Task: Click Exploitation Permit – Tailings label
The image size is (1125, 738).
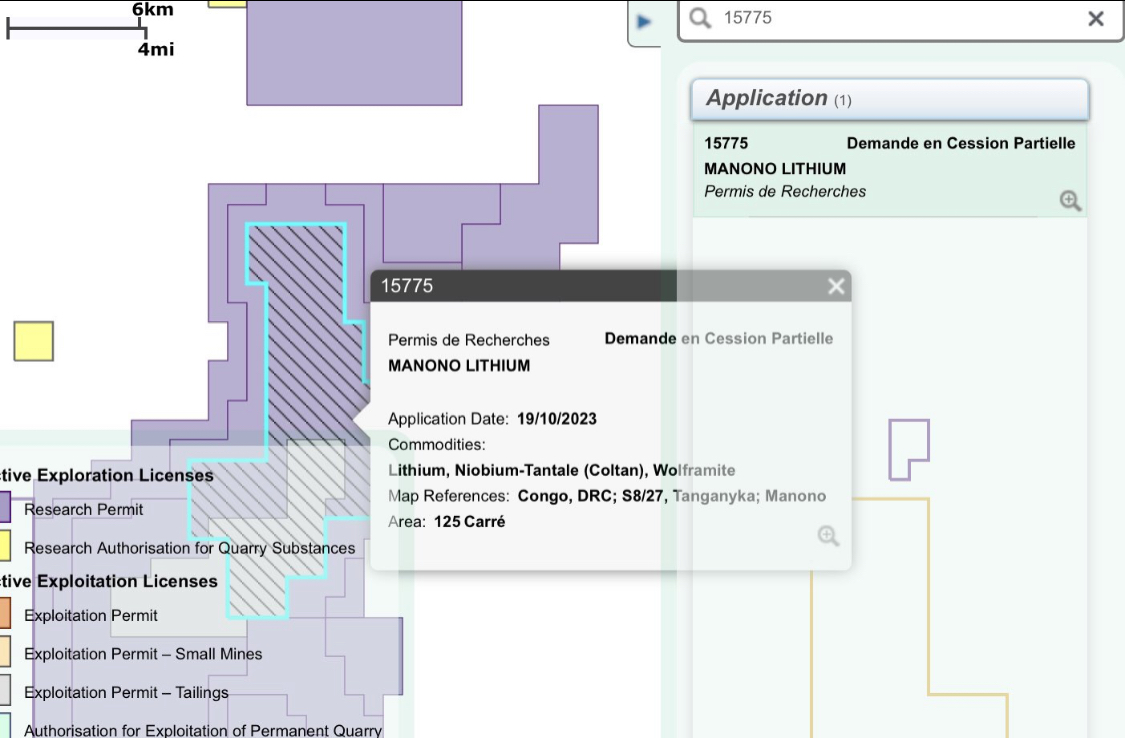Action: 126,693
